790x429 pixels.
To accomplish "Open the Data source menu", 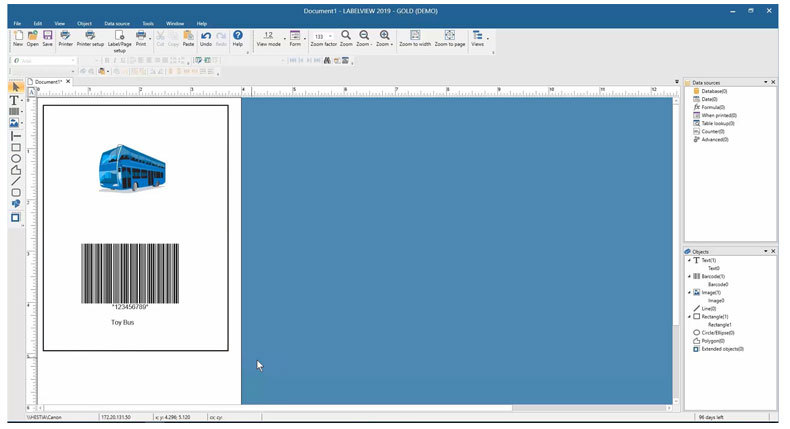I will [117, 22].
